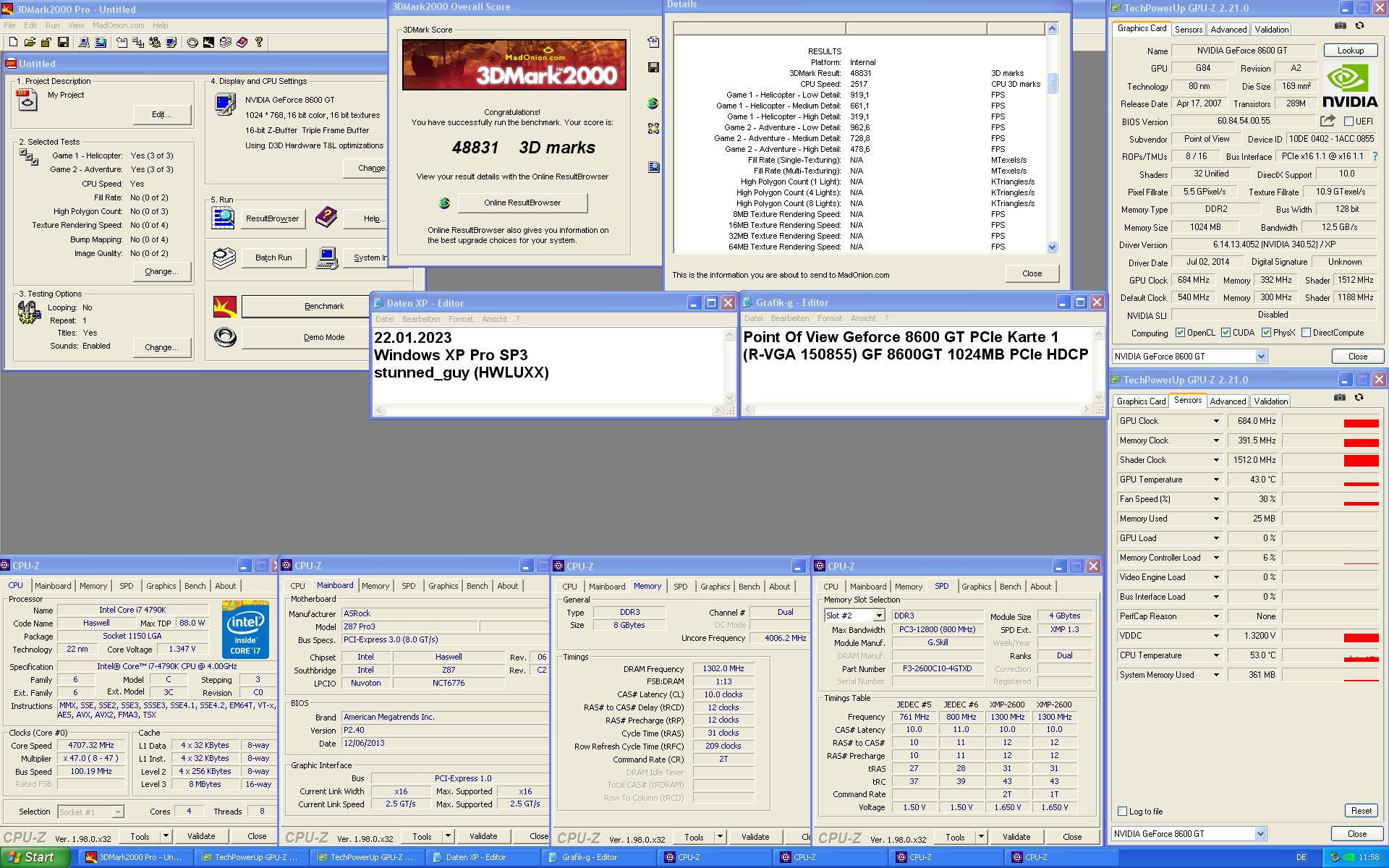Switch to Validation tab in GPU-Z Sensors window
Viewport: 1389px width, 868px height.
coord(1271,401)
